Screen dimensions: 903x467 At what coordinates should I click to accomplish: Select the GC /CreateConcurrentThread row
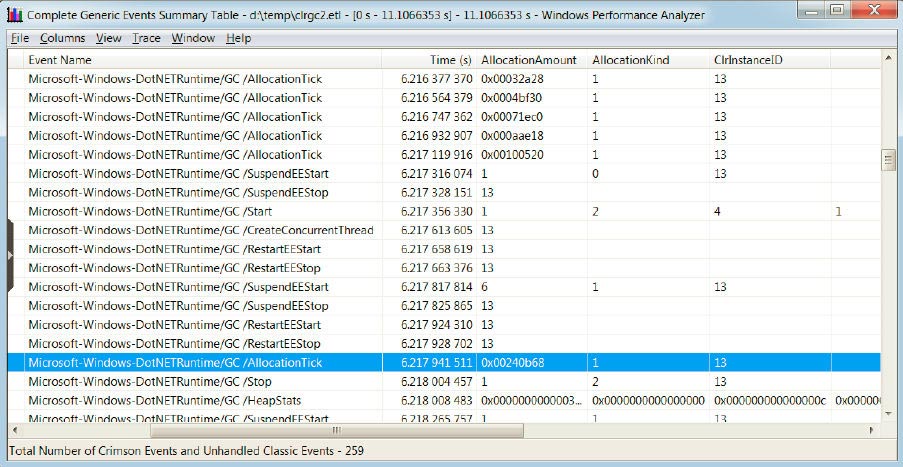[443, 230]
